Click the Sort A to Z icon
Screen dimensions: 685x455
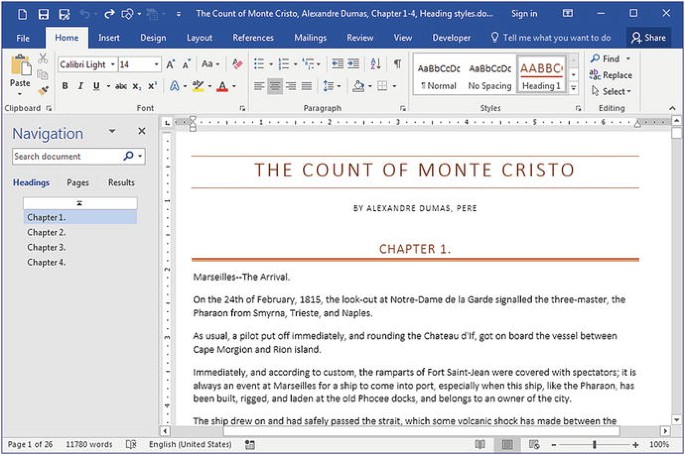(x=375, y=64)
